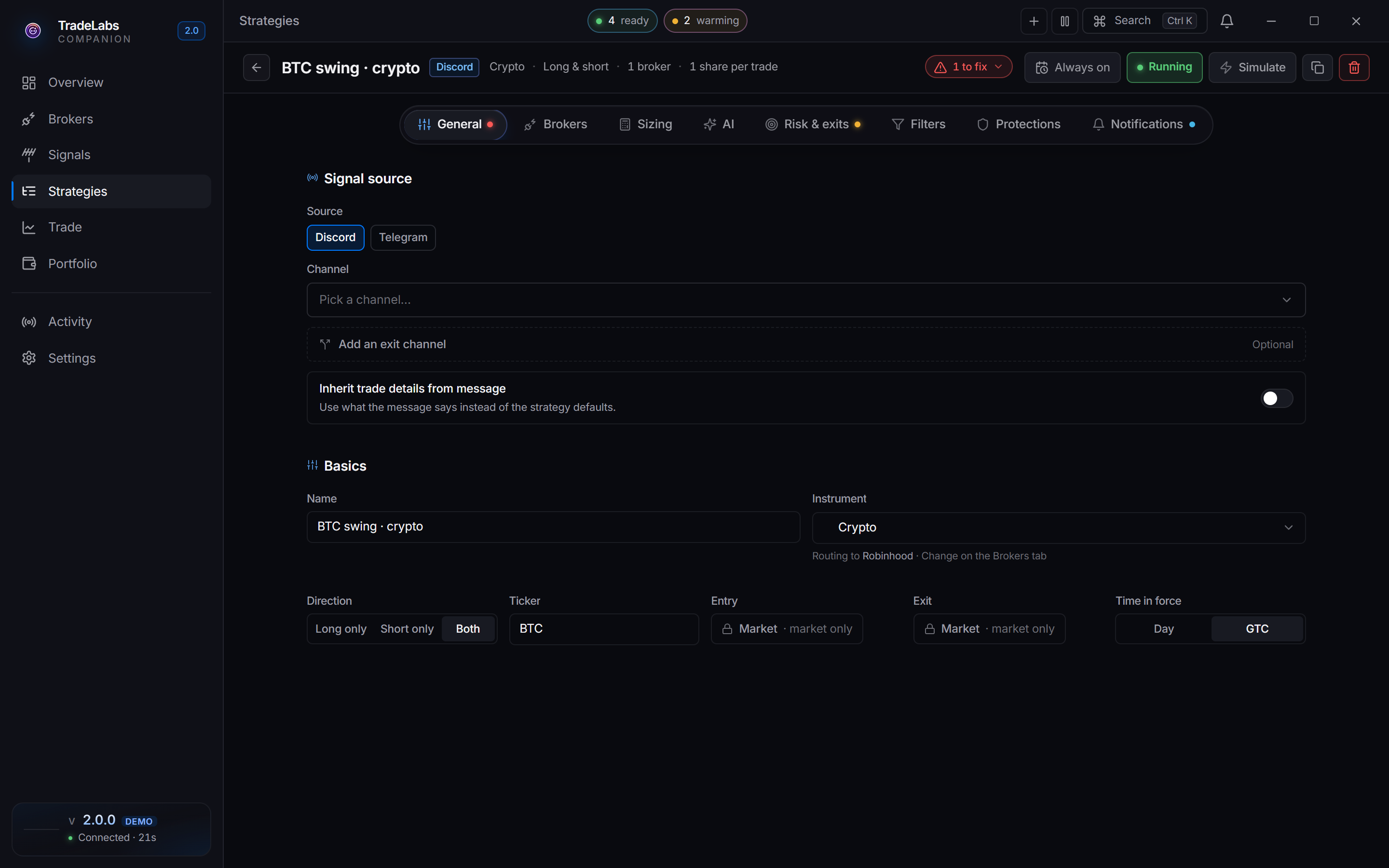Open the Instrument Crypto dropdown
This screenshot has height=868, width=1389.
tap(1059, 528)
